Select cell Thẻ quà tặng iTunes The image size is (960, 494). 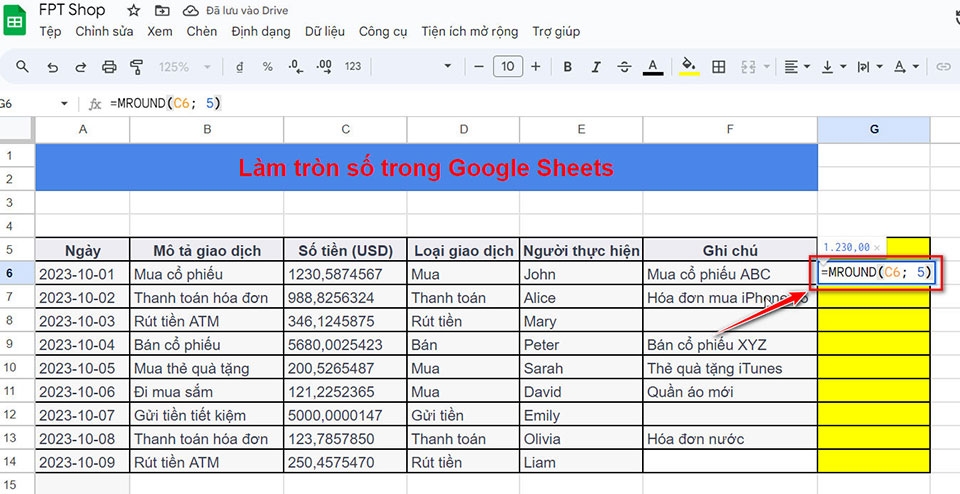point(730,368)
